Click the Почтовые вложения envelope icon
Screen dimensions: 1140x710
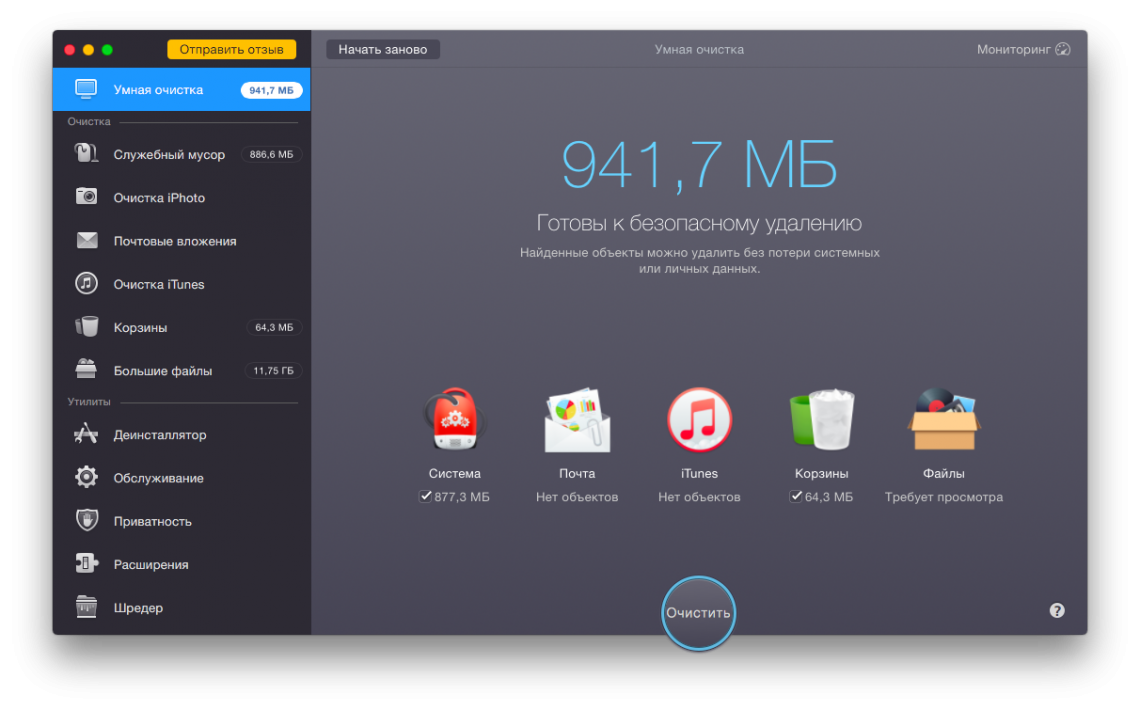click(86, 240)
